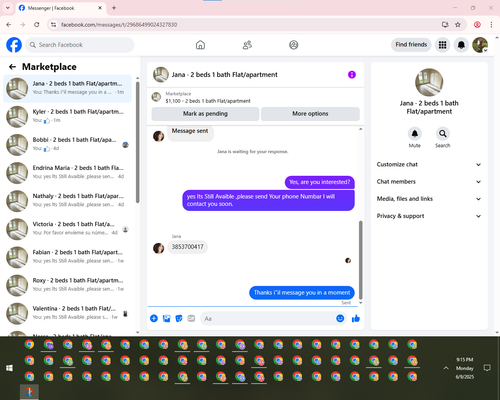Open Roxy conversation in list
Viewport: 500px width, 400px height.
click(x=67, y=285)
